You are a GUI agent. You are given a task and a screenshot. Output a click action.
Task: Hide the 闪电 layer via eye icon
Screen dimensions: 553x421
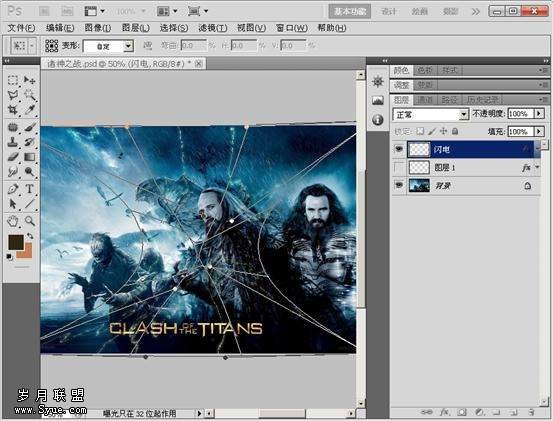tap(399, 149)
